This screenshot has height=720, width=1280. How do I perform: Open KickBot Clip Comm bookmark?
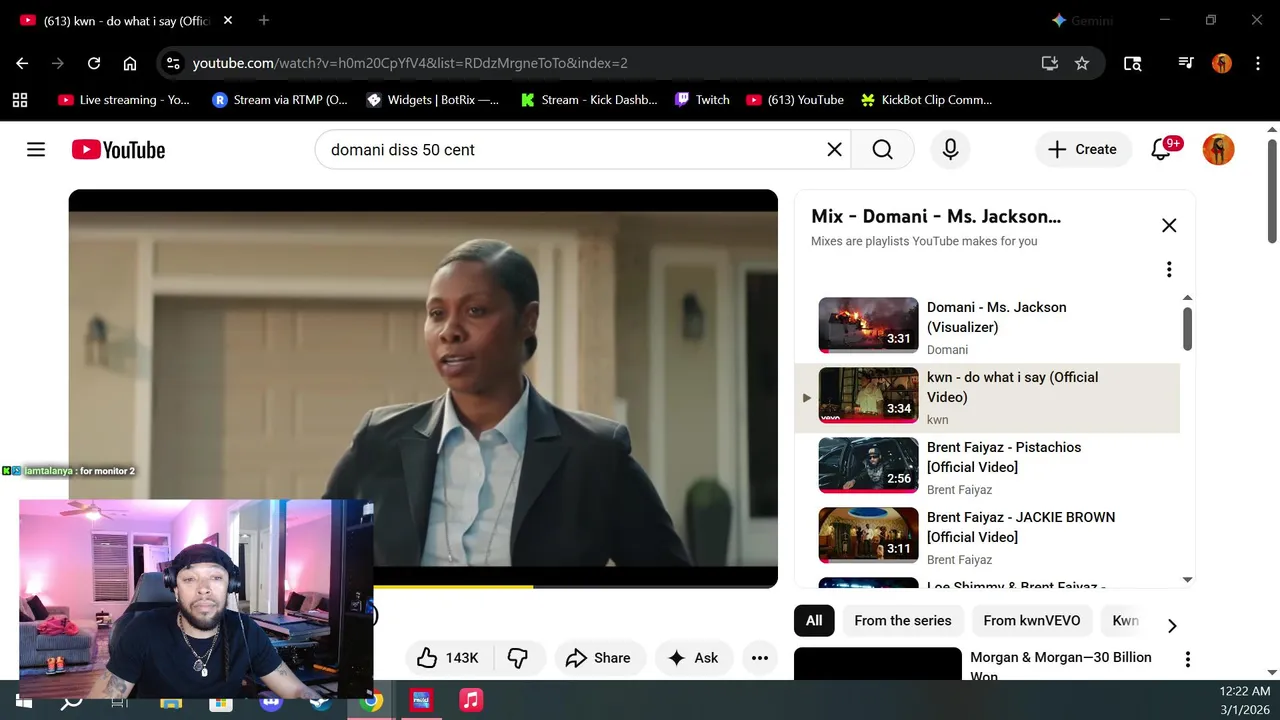click(x=927, y=100)
